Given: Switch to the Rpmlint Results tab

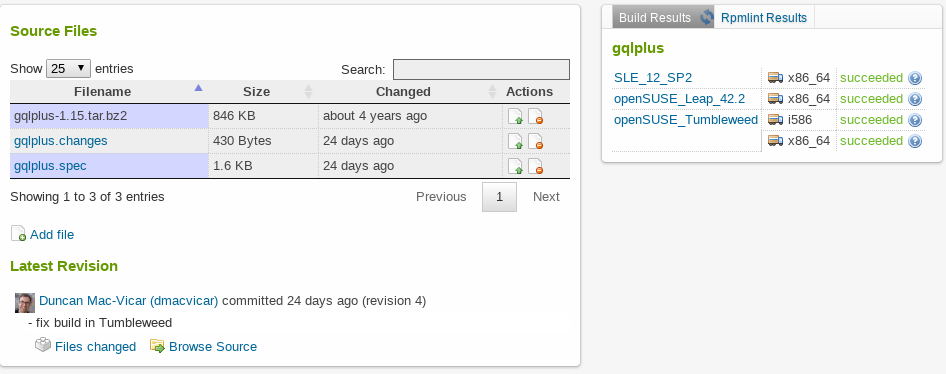Looking at the screenshot, I should [764, 17].
